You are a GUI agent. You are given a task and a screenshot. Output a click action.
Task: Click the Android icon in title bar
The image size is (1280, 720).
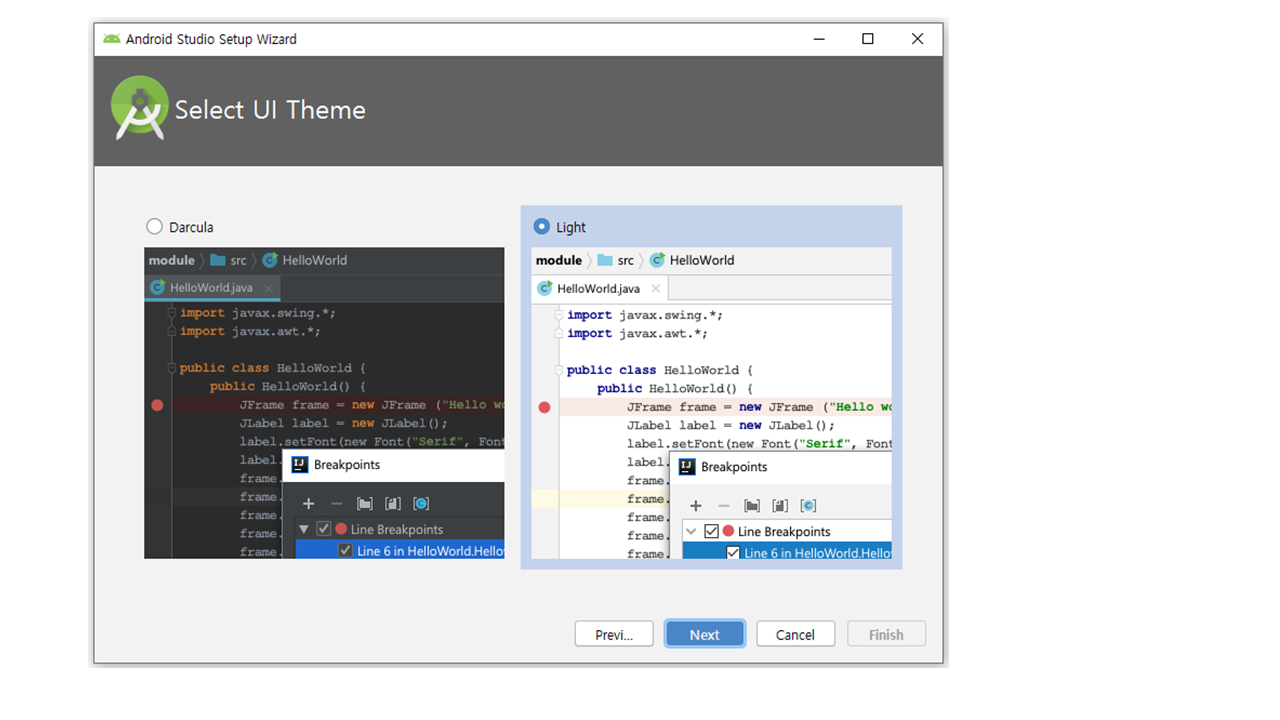pos(111,39)
